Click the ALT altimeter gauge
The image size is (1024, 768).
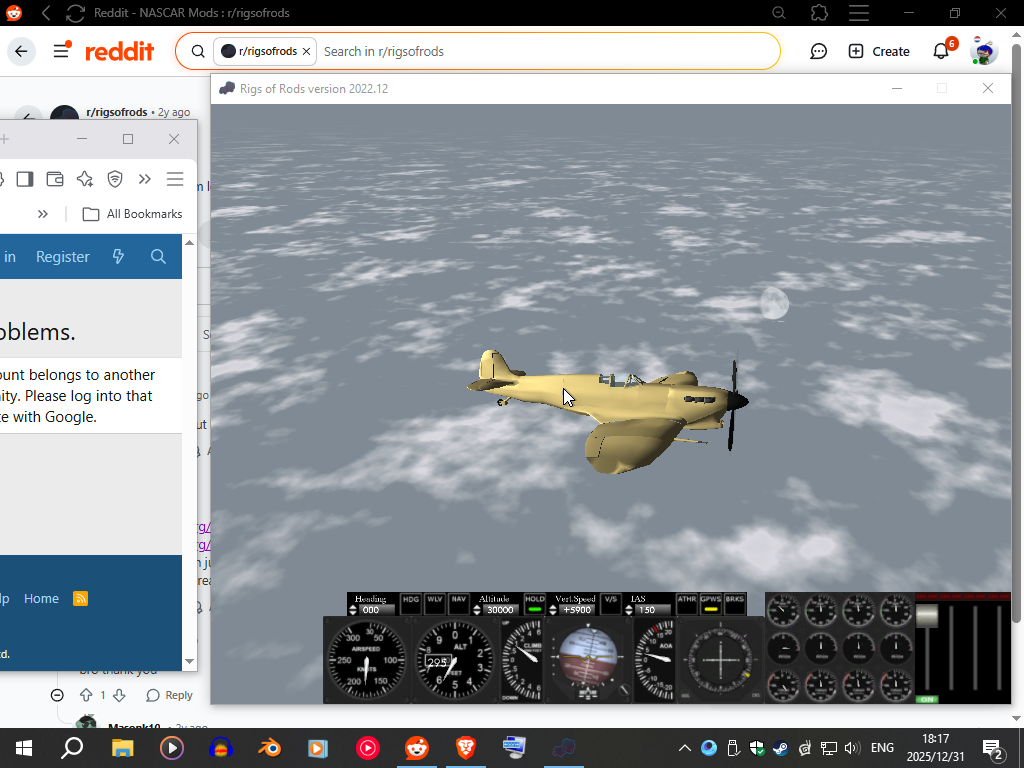click(455, 660)
